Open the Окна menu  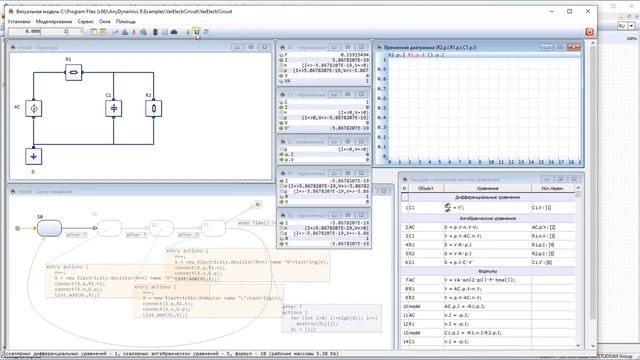pos(104,21)
